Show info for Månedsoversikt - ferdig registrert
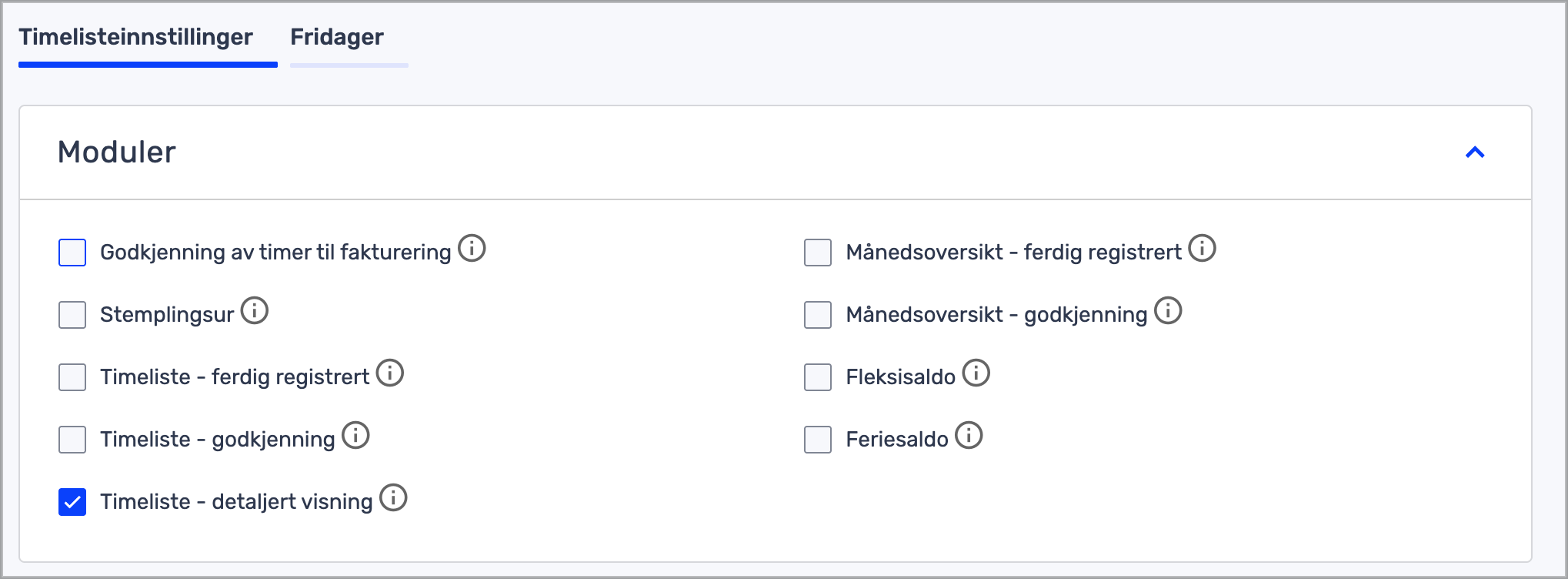The width and height of the screenshot is (1568, 579). (x=1202, y=249)
